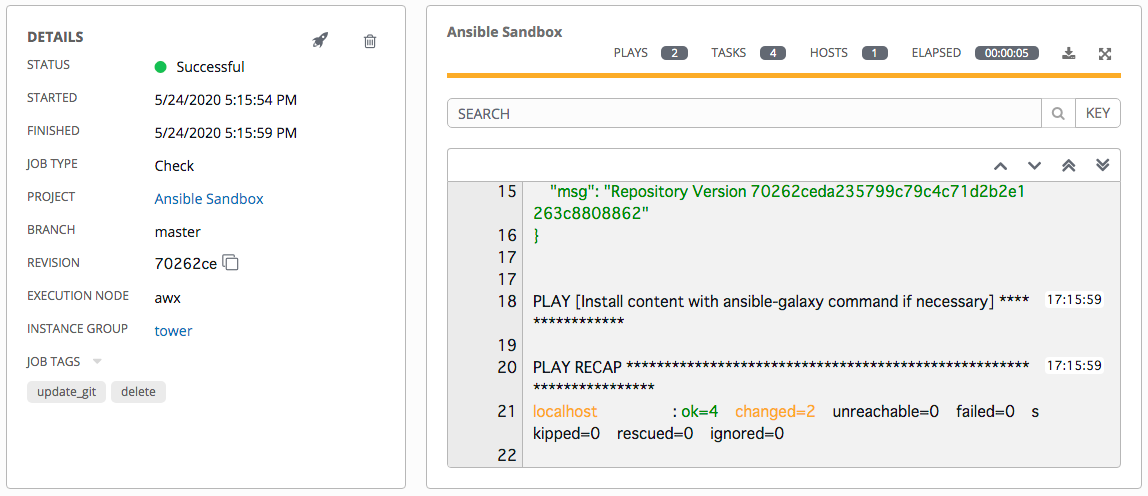Download the job output

[1068, 53]
